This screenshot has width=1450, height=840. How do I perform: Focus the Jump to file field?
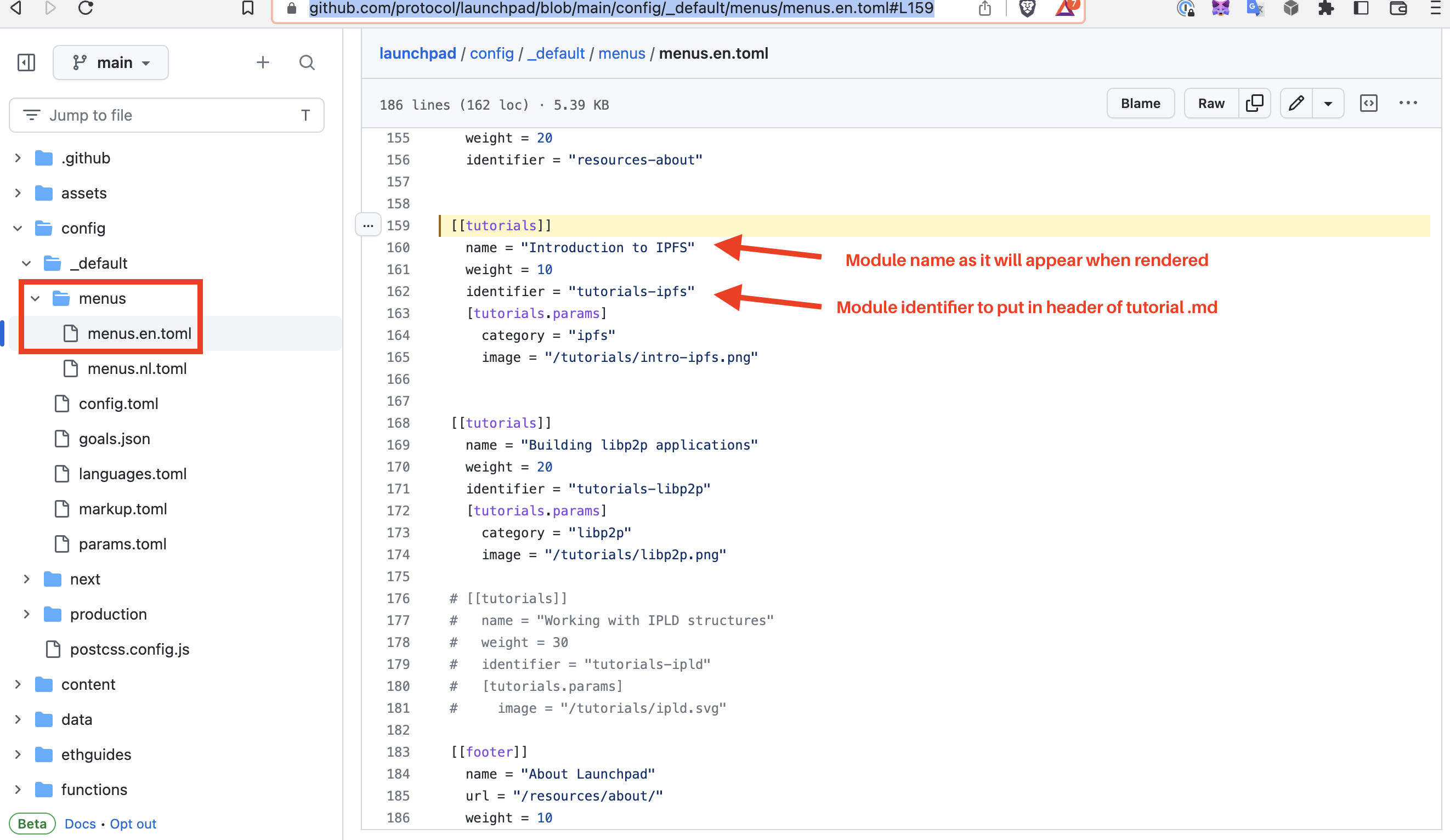166,115
